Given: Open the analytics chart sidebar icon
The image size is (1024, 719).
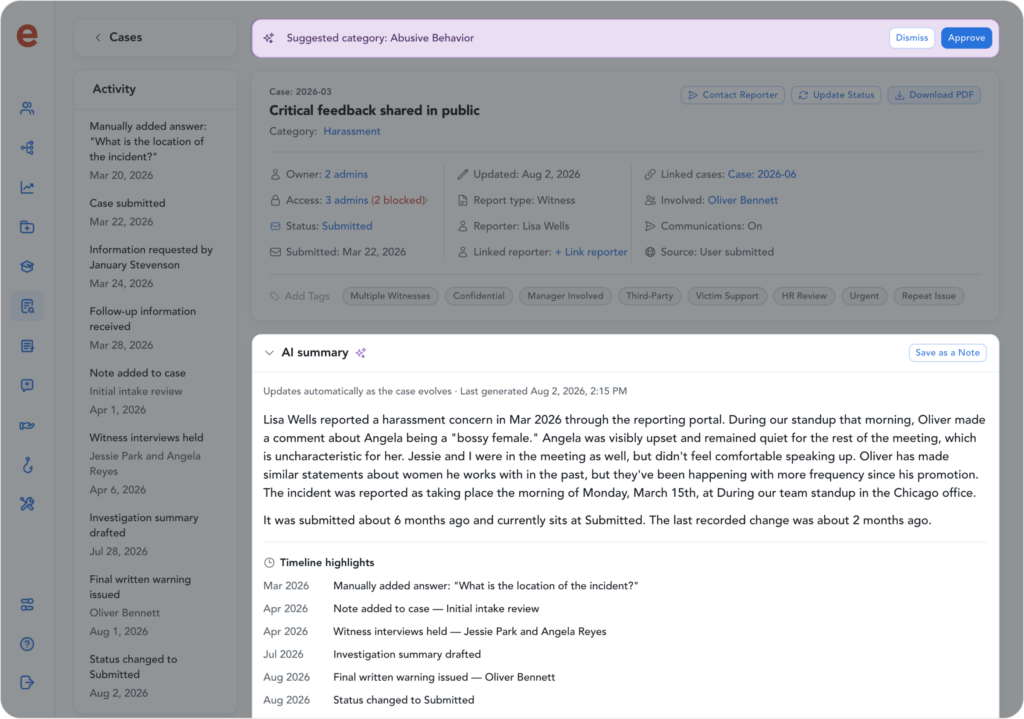Looking at the screenshot, I should pyautogui.click(x=27, y=187).
